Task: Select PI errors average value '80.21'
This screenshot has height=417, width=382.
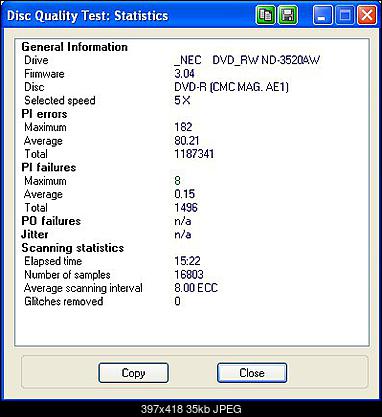Action: 187,141
